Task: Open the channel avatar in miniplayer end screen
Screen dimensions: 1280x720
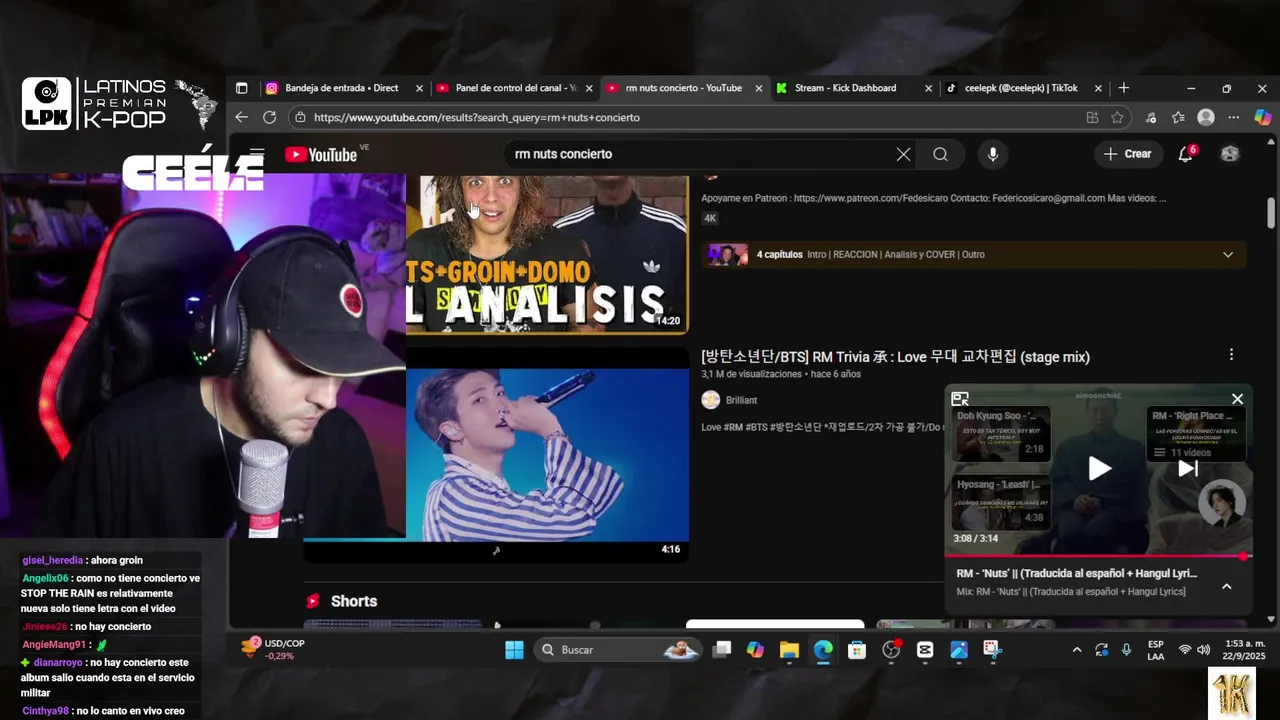Action: [x=1222, y=503]
